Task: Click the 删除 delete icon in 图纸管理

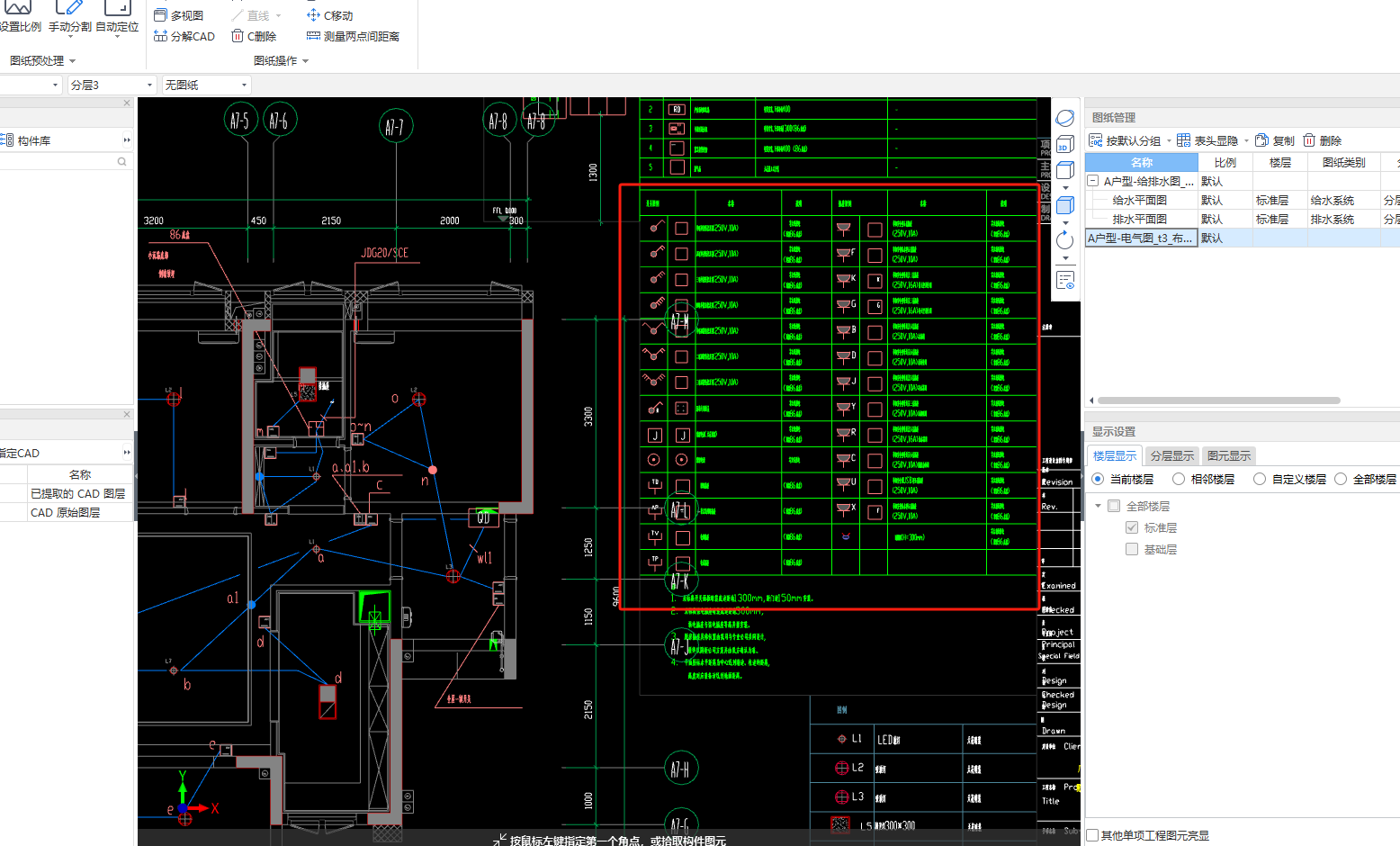Action: (1309, 140)
